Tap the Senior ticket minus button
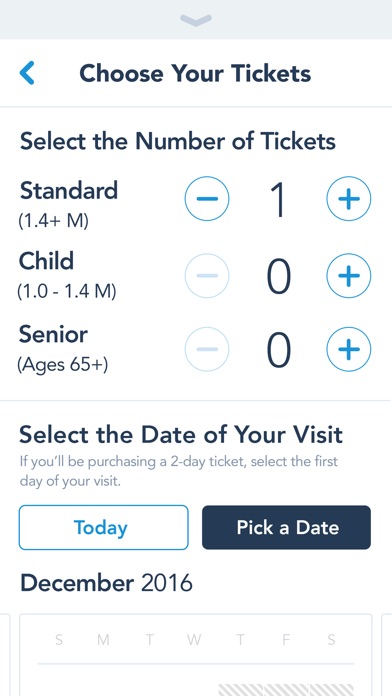Viewport: 392px width, 696px height. pos(207,349)
